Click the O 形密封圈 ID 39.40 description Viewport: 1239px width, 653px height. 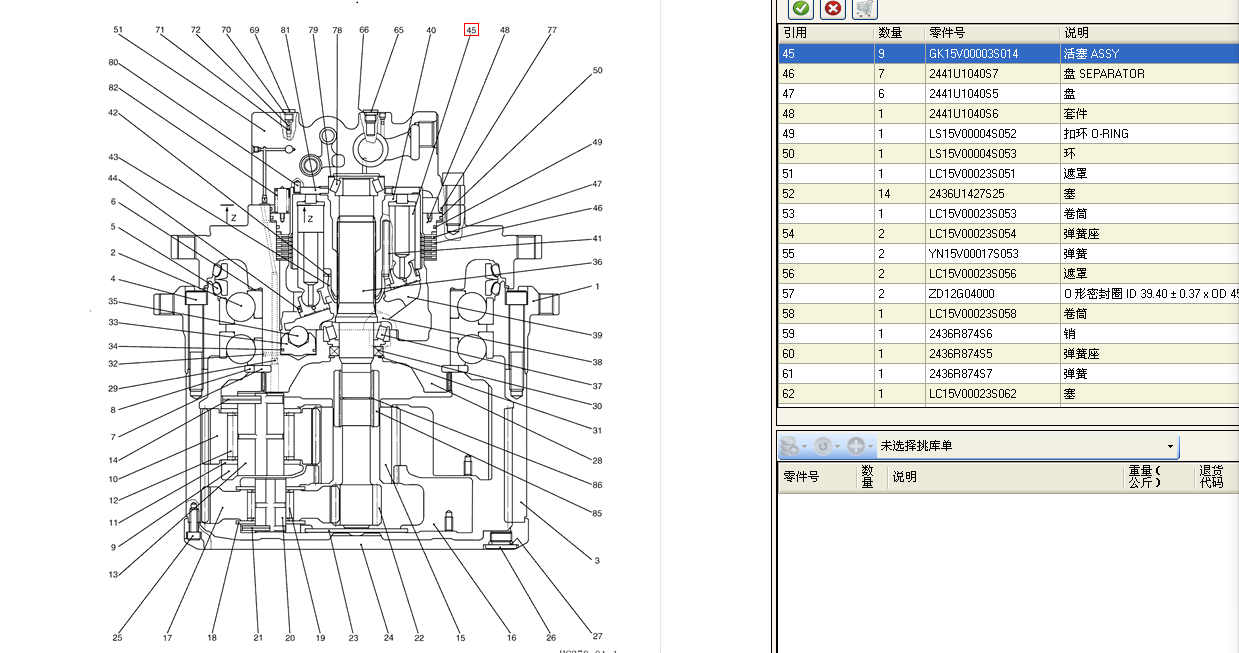[x=1150, y=294]
